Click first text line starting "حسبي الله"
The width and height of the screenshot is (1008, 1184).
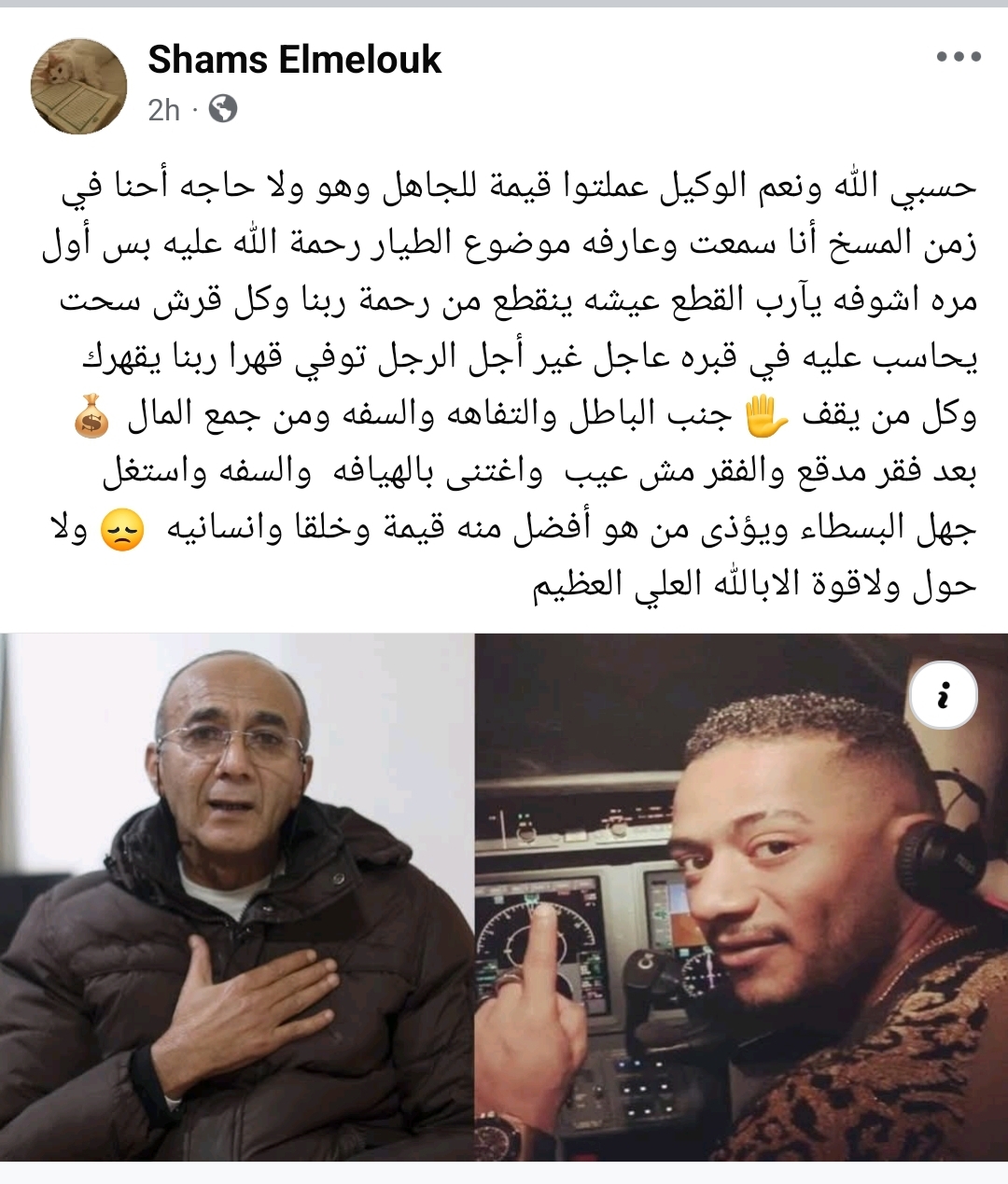pyautogui.click(x=518, y=187)
